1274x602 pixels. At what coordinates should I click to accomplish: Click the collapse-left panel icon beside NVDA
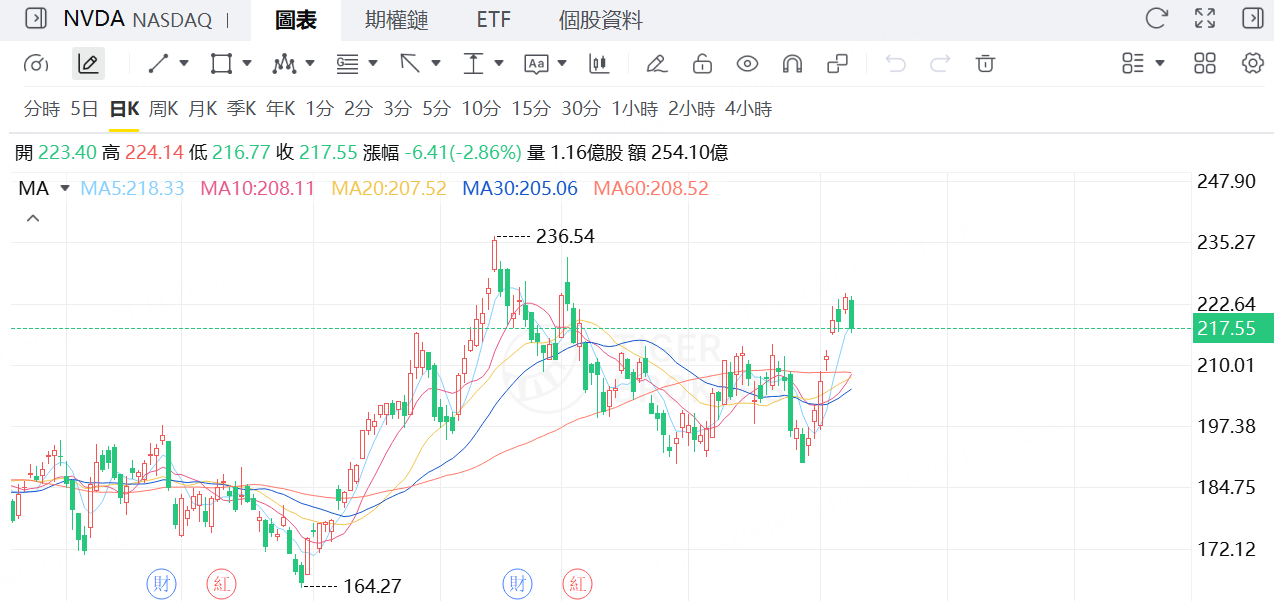coord(36,19)
